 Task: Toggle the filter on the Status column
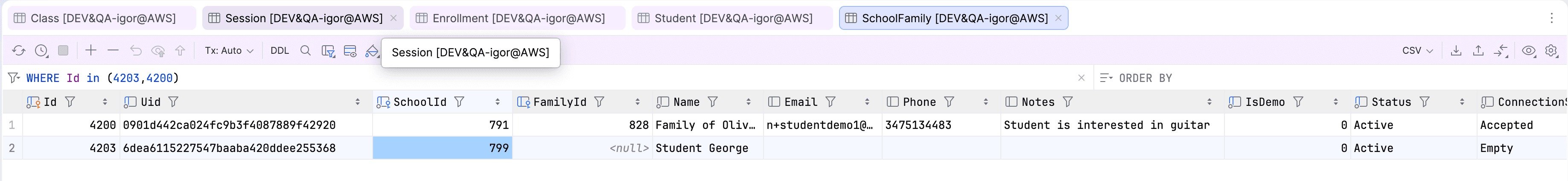pyautogui.click(x=1424, y=102)
